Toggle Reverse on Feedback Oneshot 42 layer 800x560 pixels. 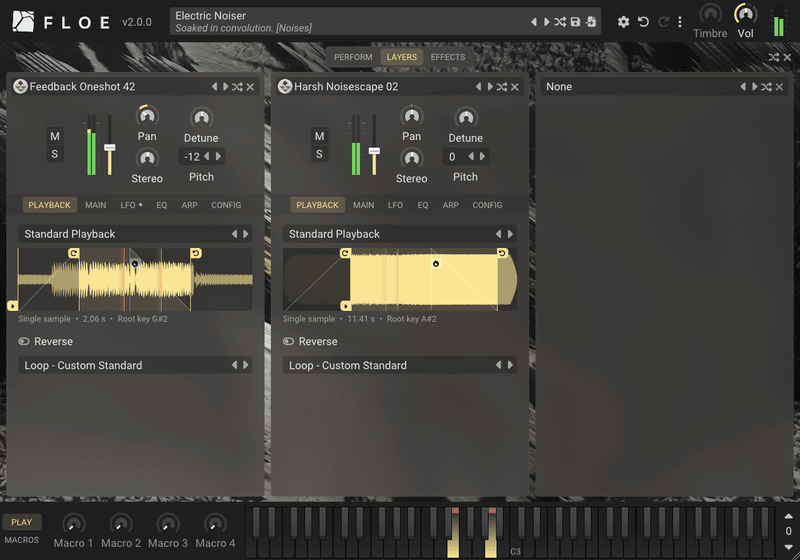(x=24, y=341)
